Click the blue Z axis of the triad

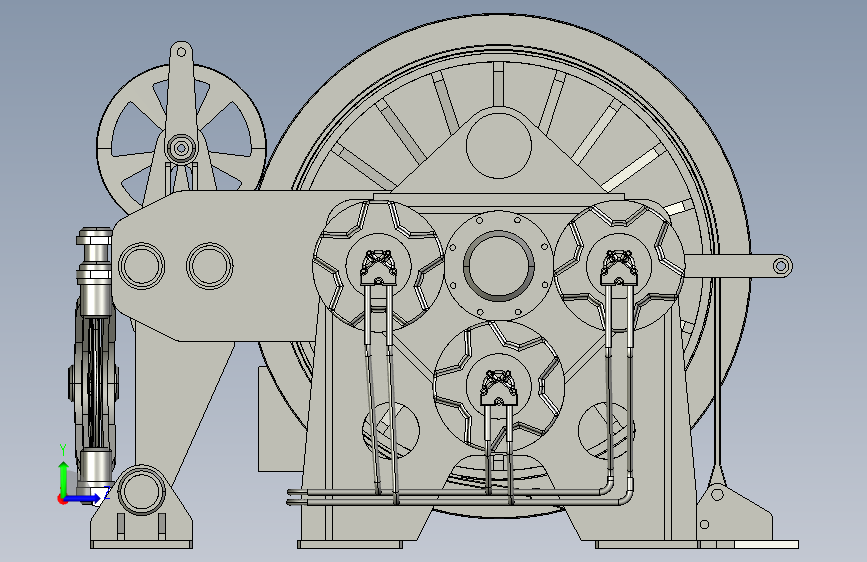coord(83,498)
